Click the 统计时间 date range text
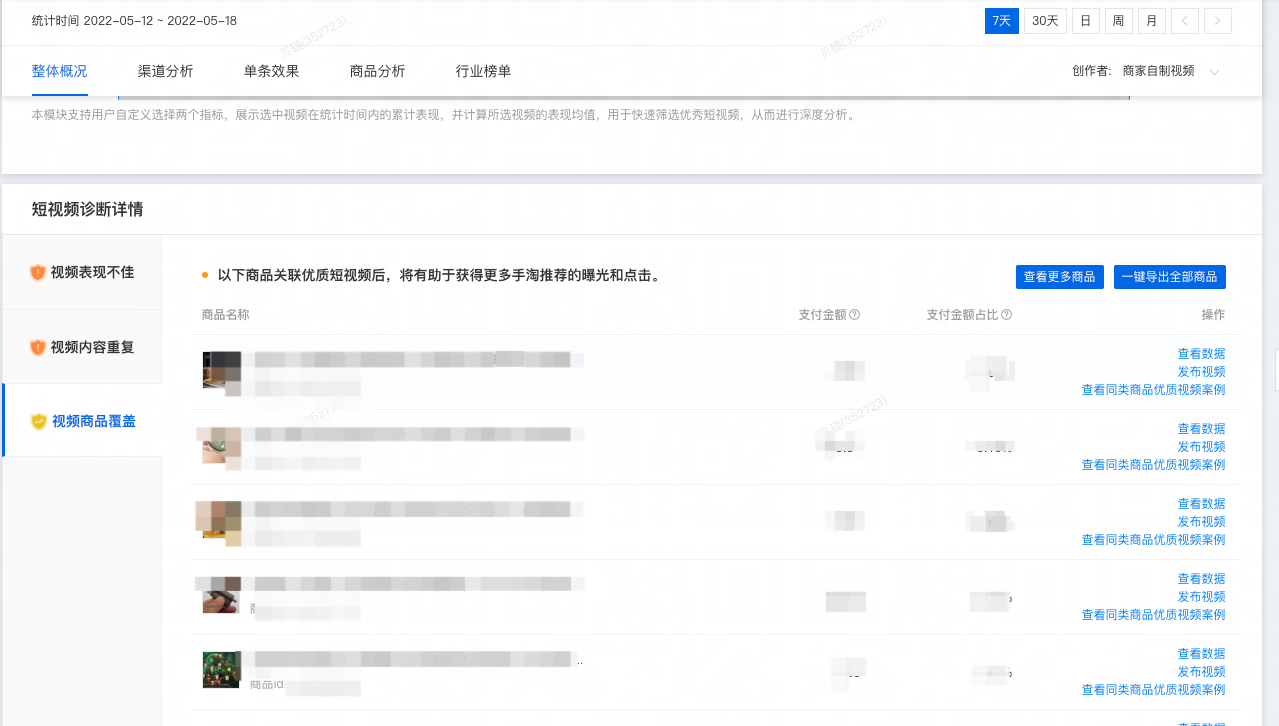Screen dimensions: 1279x726 (134, 21)
